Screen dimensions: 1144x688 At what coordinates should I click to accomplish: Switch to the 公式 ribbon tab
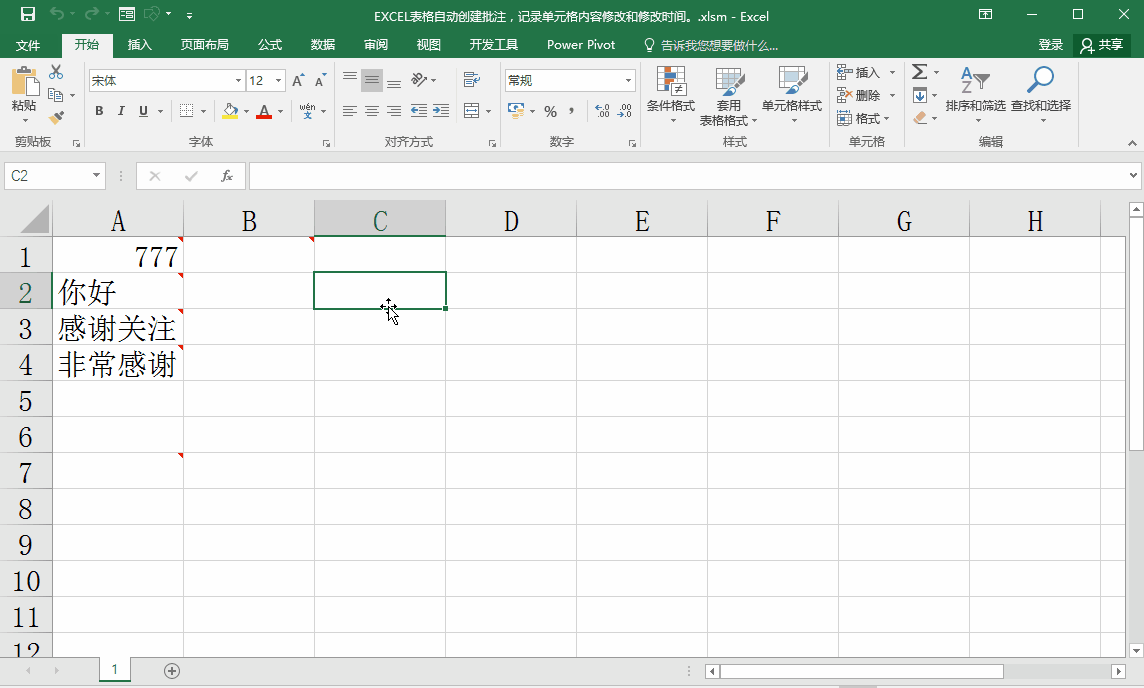coord(270,45)
